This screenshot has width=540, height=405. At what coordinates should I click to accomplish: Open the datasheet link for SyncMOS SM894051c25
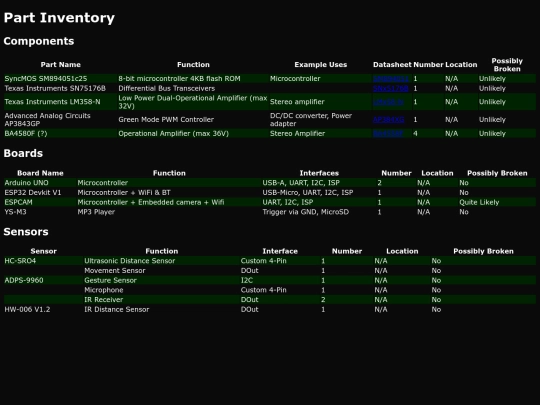(x=391, y=79)
